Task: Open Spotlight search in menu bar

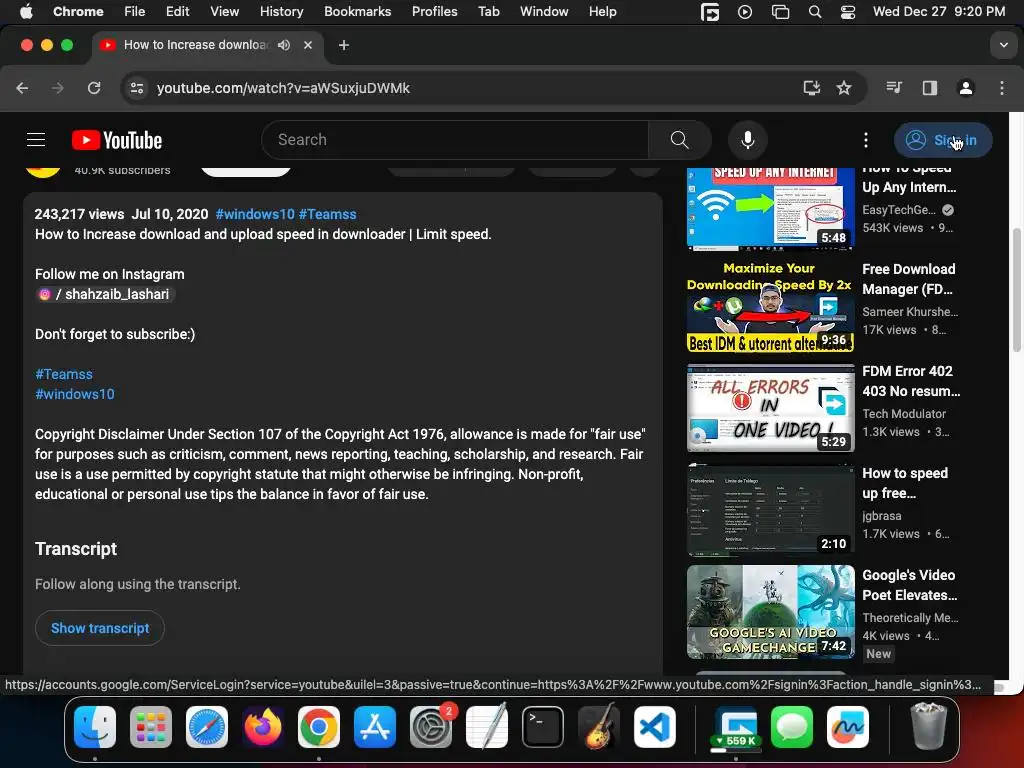Action: coord(814,12)
